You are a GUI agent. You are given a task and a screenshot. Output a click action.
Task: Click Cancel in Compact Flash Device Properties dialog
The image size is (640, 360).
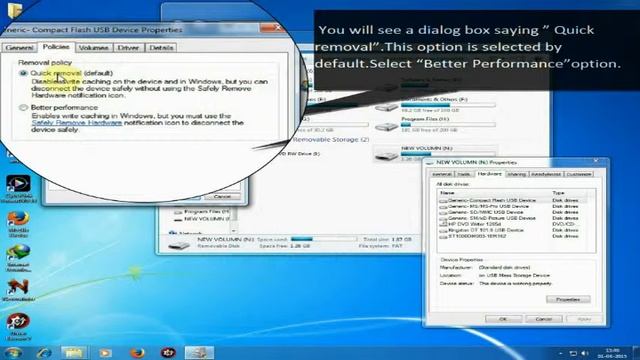[222, 197]
